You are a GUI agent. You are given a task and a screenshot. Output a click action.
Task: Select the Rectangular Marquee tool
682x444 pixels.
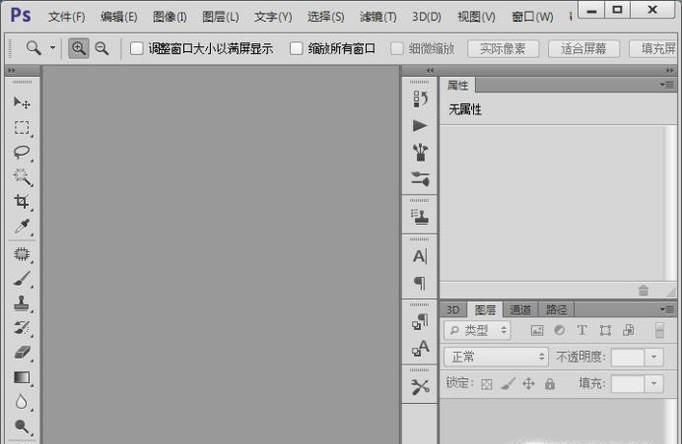(x=21, y=128)
